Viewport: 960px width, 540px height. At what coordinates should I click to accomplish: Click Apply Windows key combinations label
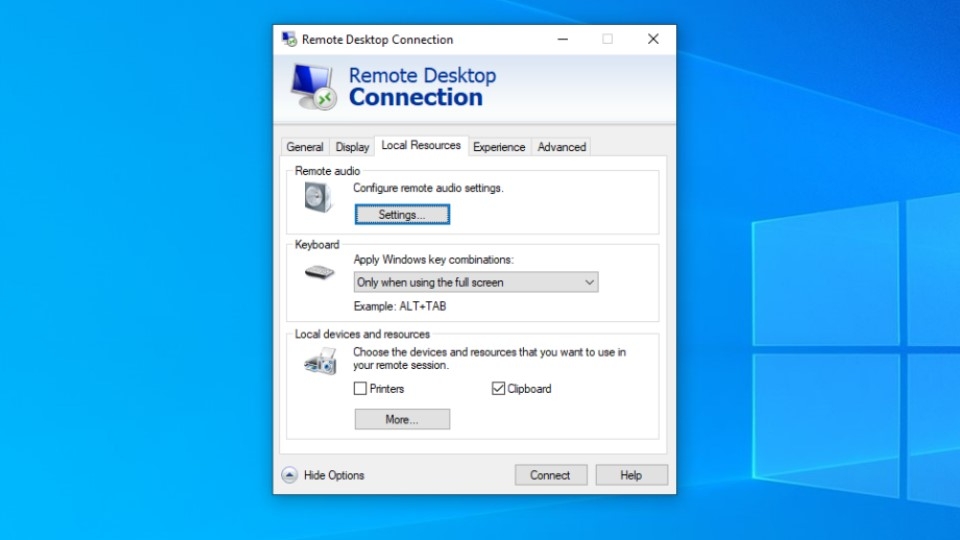click(x=433, y=260)
